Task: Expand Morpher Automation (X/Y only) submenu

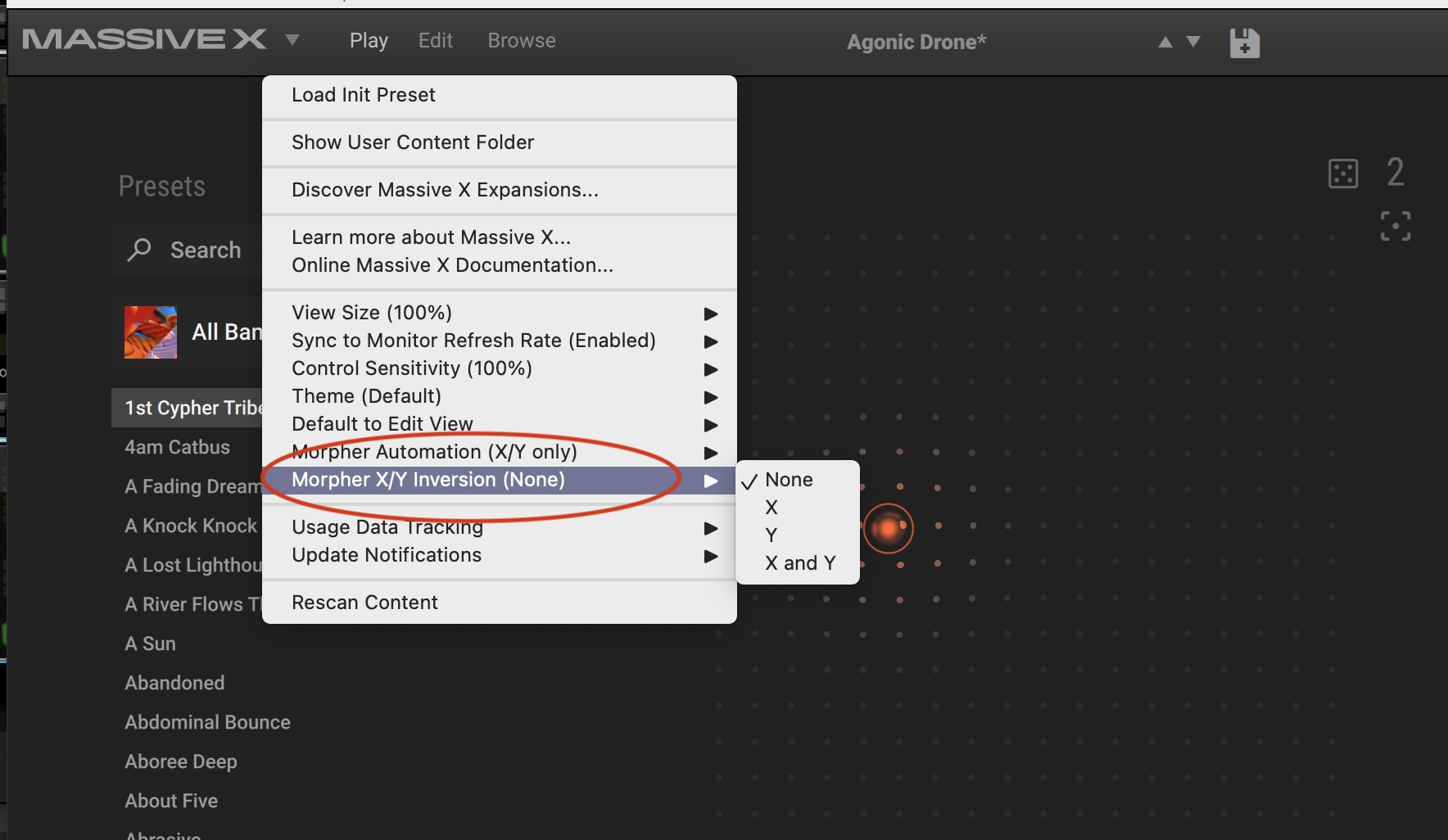Action: click(500, 452)
